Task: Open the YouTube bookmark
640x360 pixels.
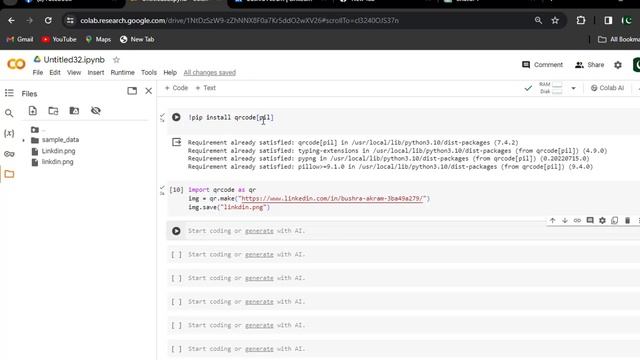Action: [59, 39]
